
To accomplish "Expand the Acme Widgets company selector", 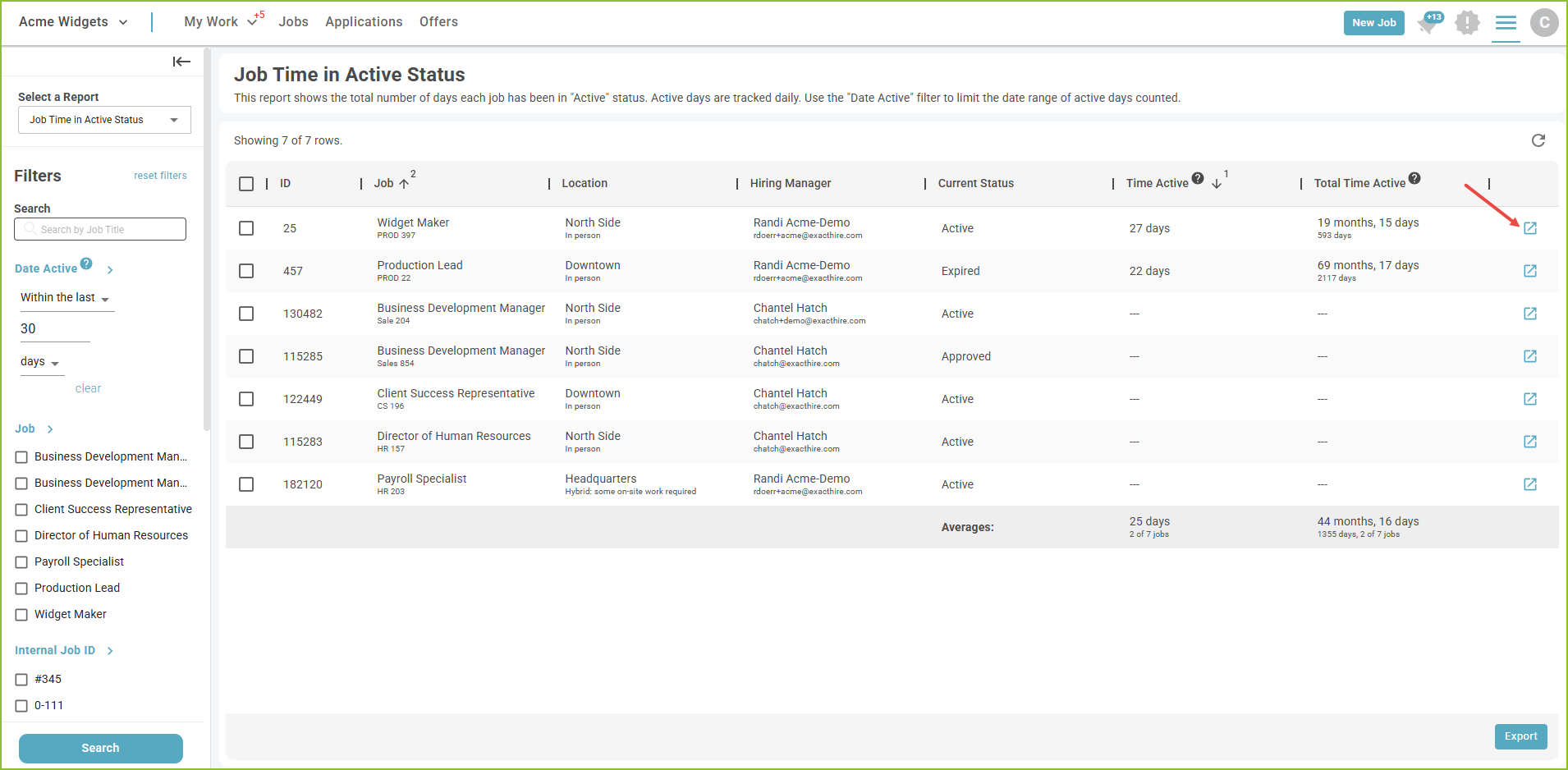I will tap(73, 22).
